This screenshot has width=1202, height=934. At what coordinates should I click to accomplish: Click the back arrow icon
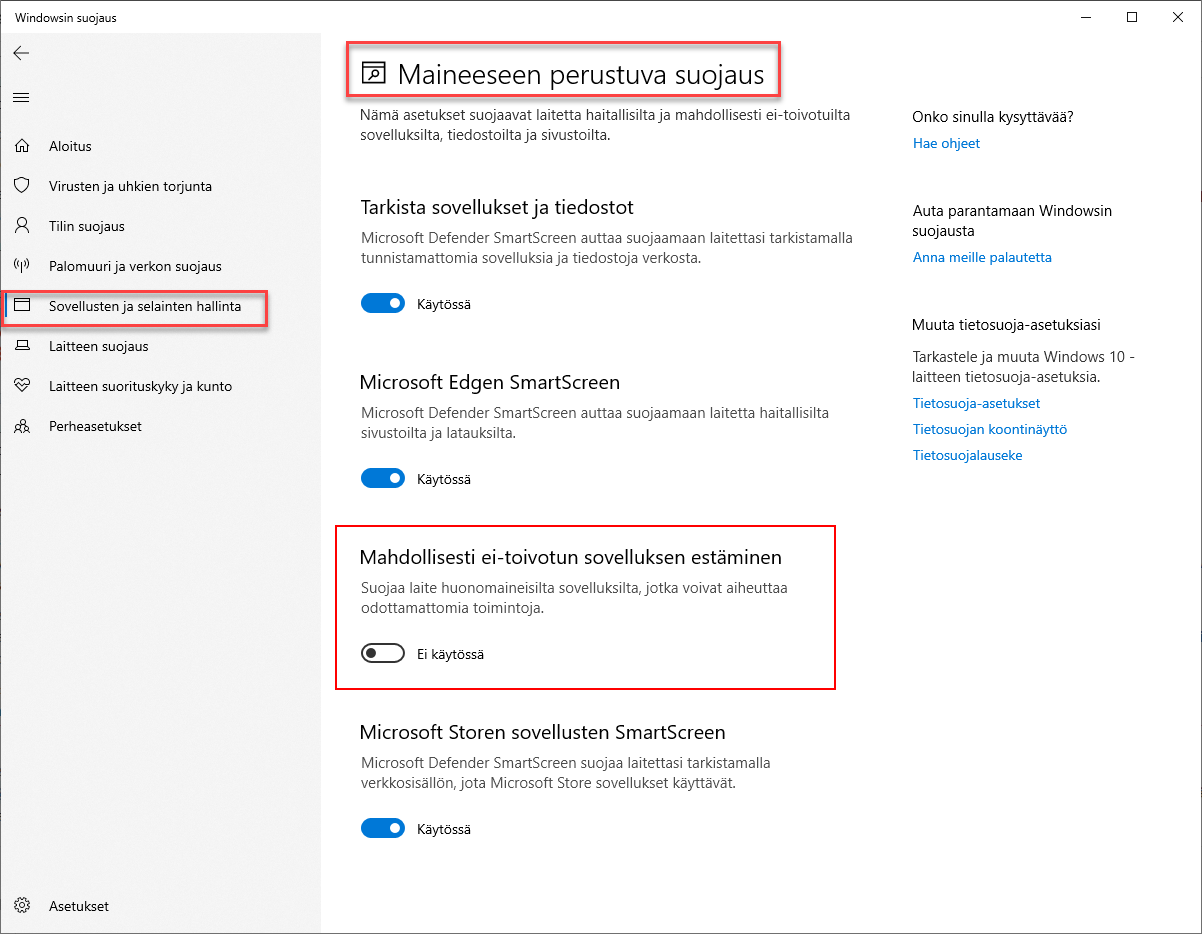pos(21,53)
